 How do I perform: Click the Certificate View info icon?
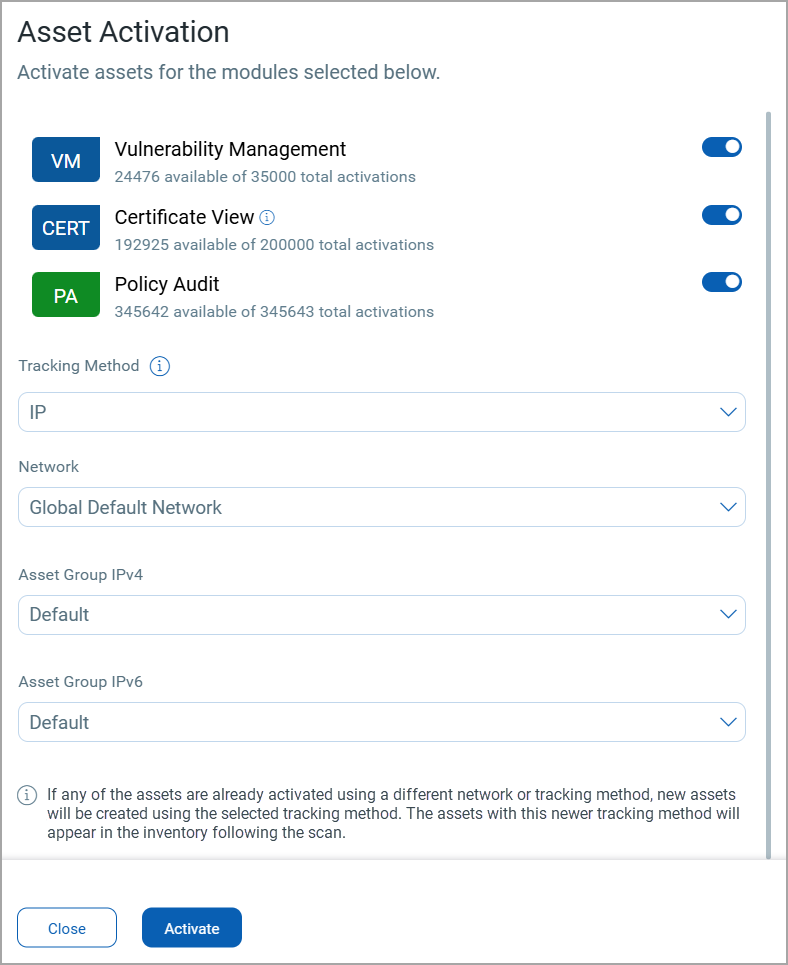[267, 217]
